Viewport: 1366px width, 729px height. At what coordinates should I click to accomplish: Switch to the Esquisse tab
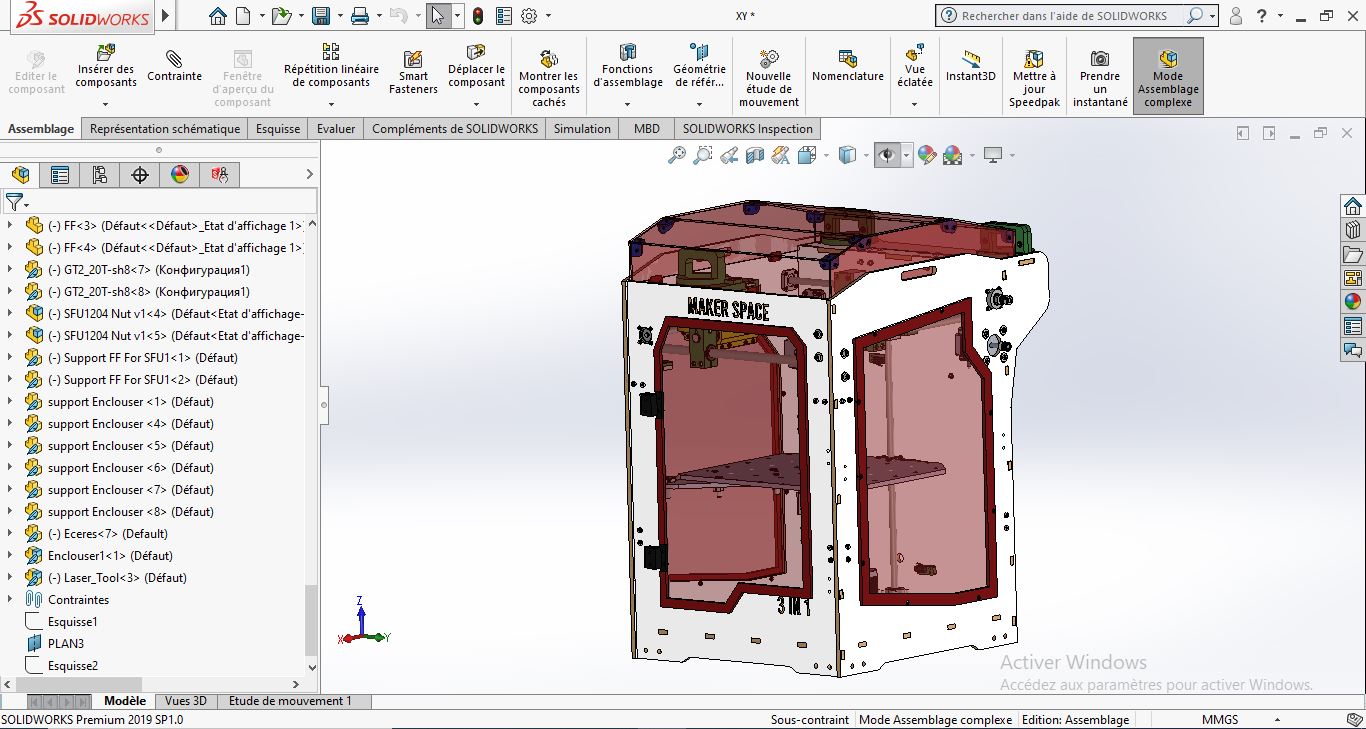[x=278, y=129]
